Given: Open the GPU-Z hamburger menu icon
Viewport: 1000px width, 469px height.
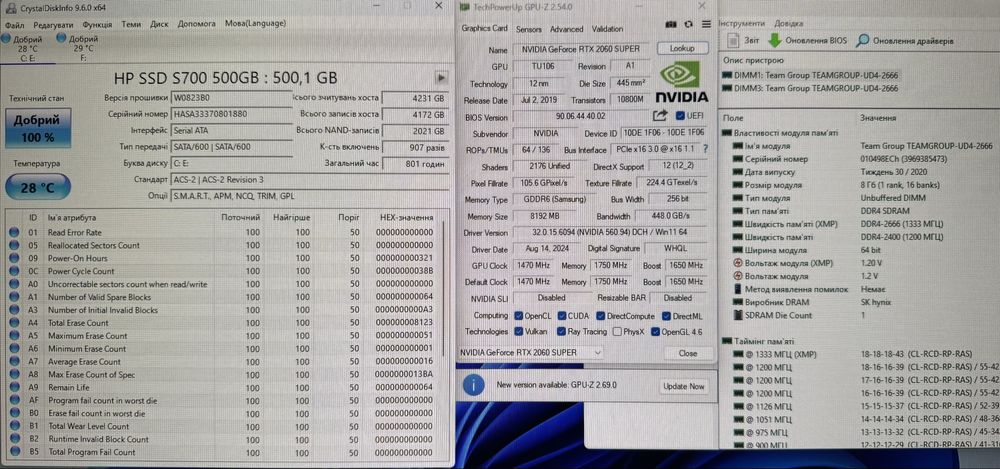Looking at the screenshot, I should tap(706, 24).
